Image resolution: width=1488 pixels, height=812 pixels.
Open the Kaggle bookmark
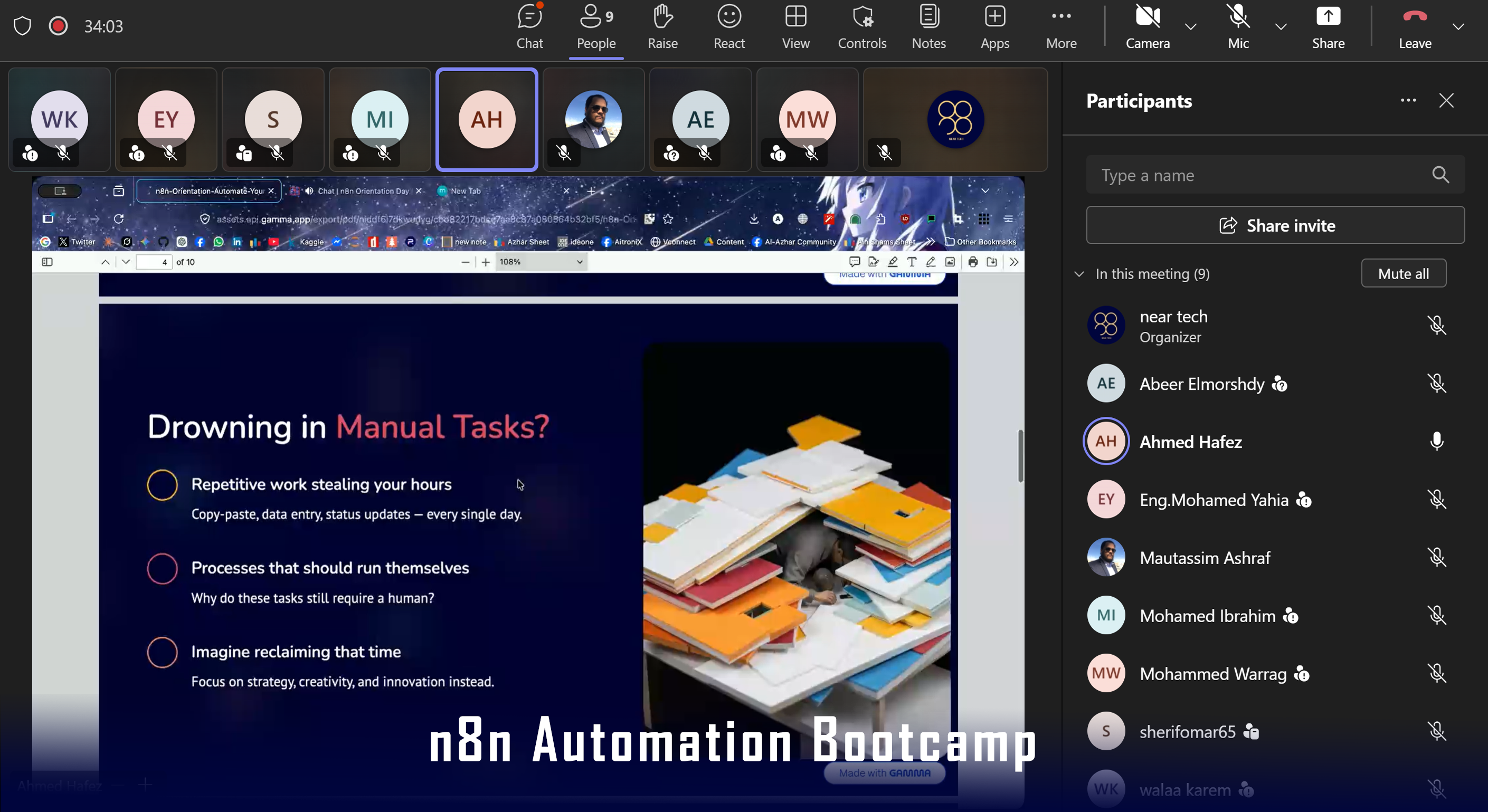306,242
